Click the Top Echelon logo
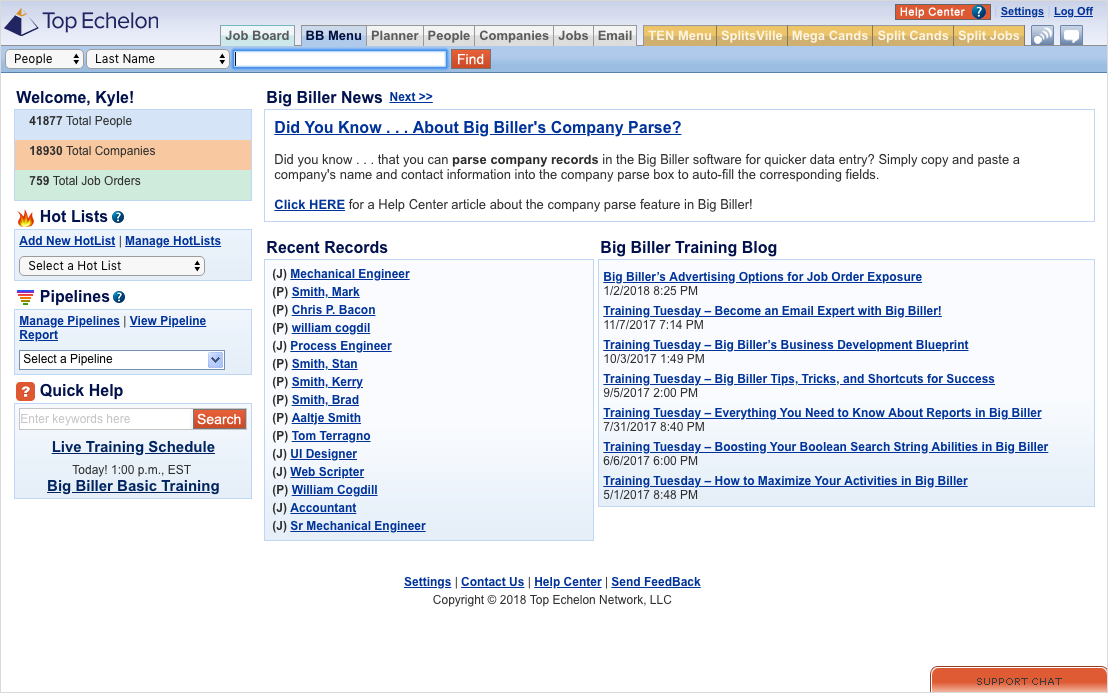This screenshot has height=693, width=1108. click(87, 21)
